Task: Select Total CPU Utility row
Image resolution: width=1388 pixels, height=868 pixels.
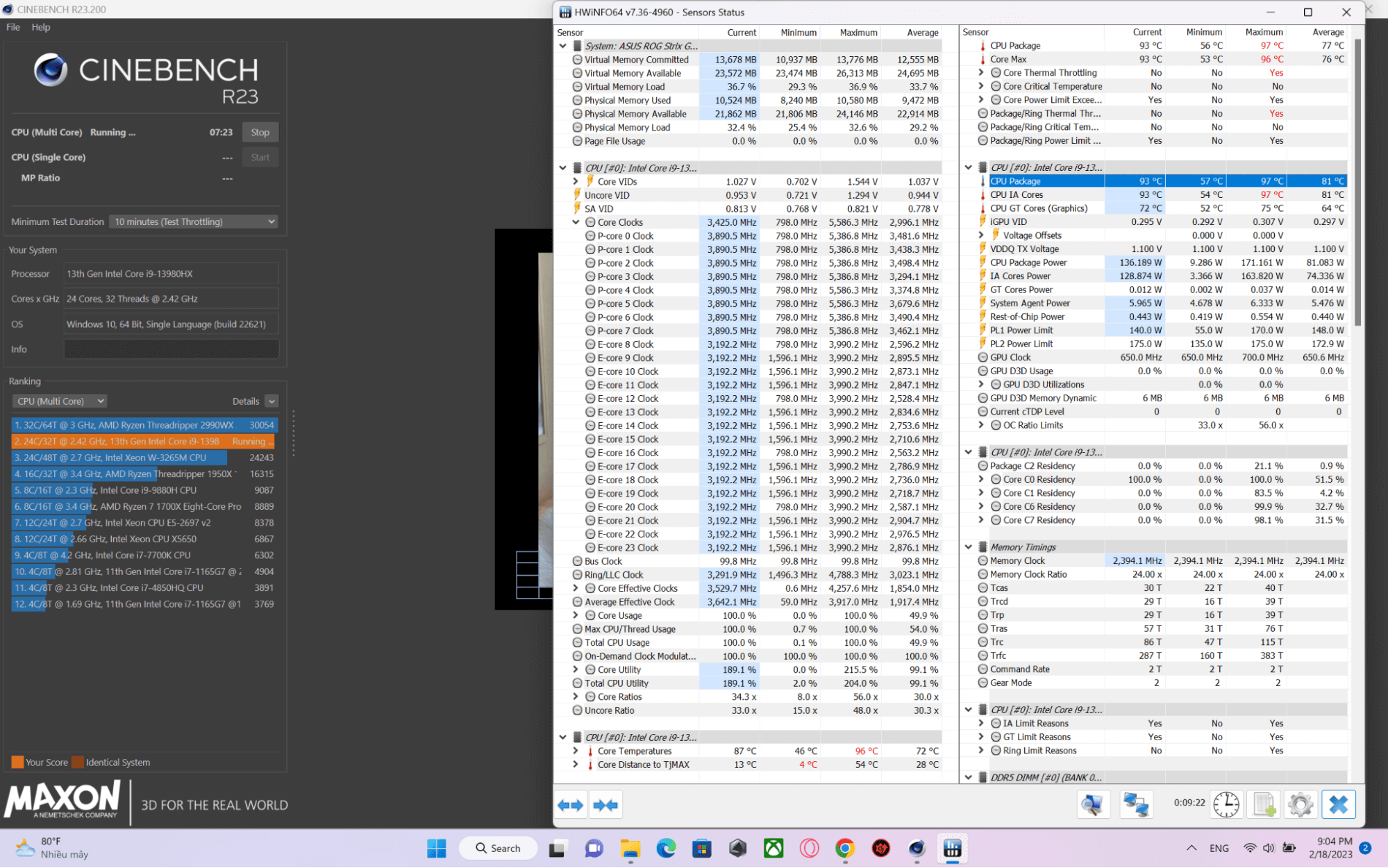Action: 749,683
